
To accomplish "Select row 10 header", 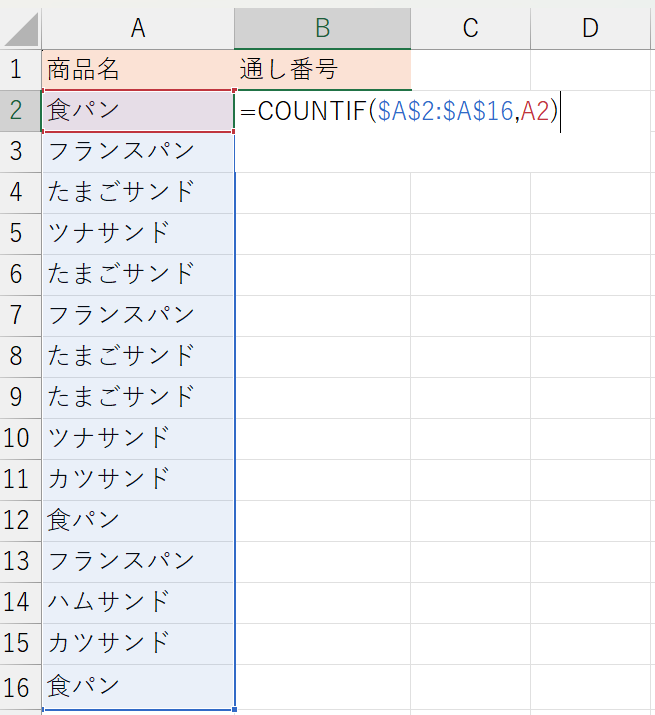I will (21, 439).
